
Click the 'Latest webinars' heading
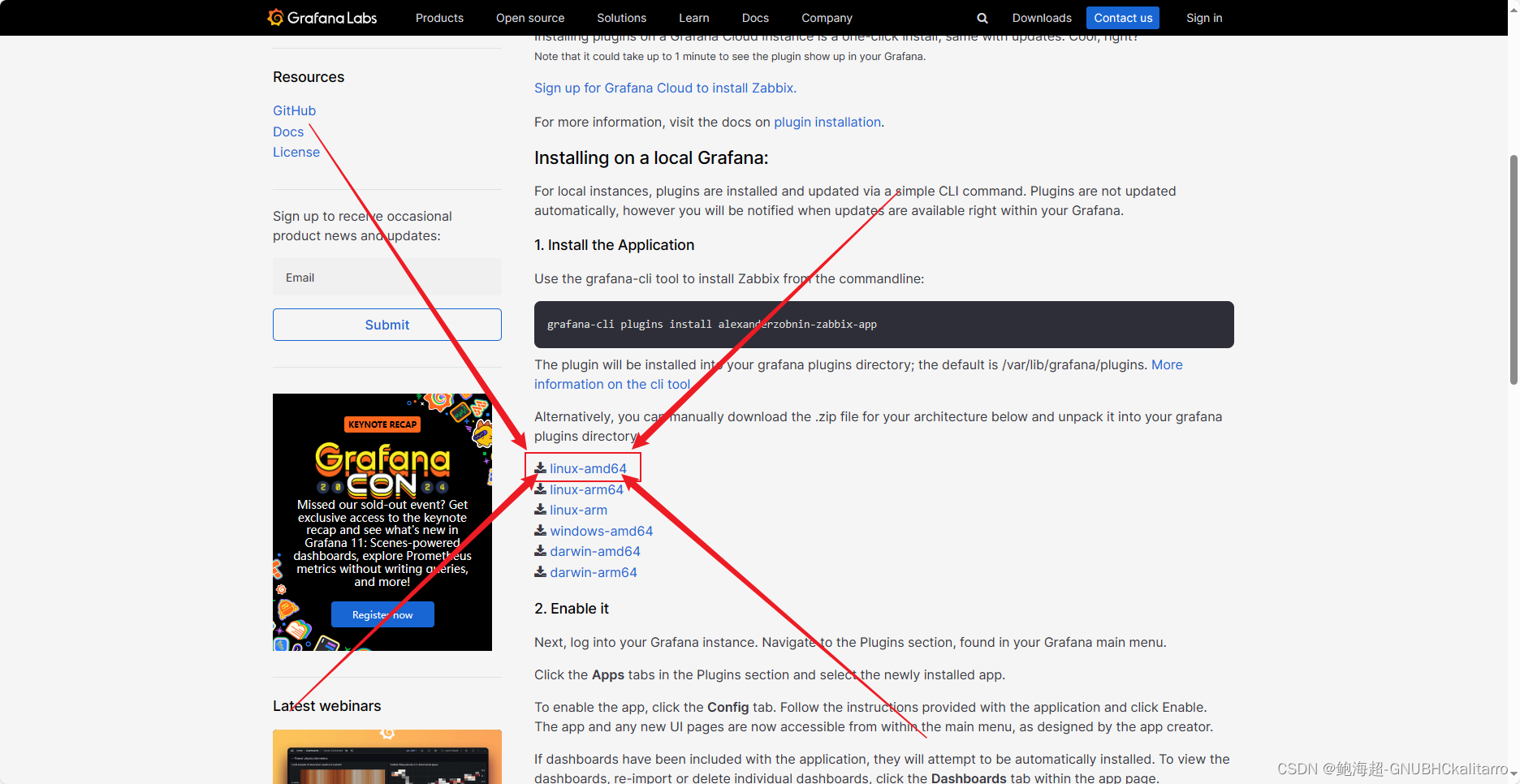tap(326, 706)
